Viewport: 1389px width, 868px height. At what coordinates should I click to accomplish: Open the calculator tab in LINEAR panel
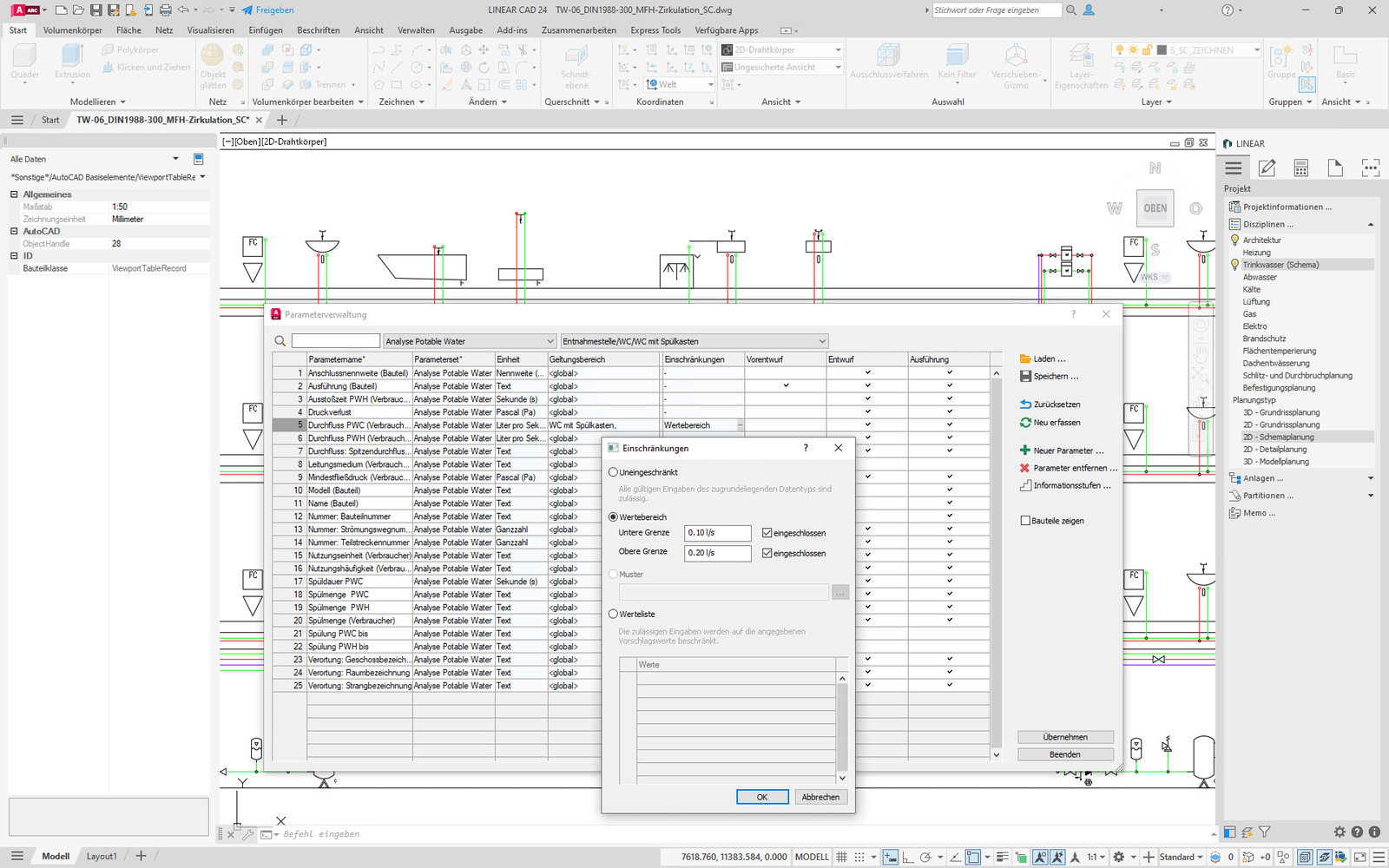1300,168
